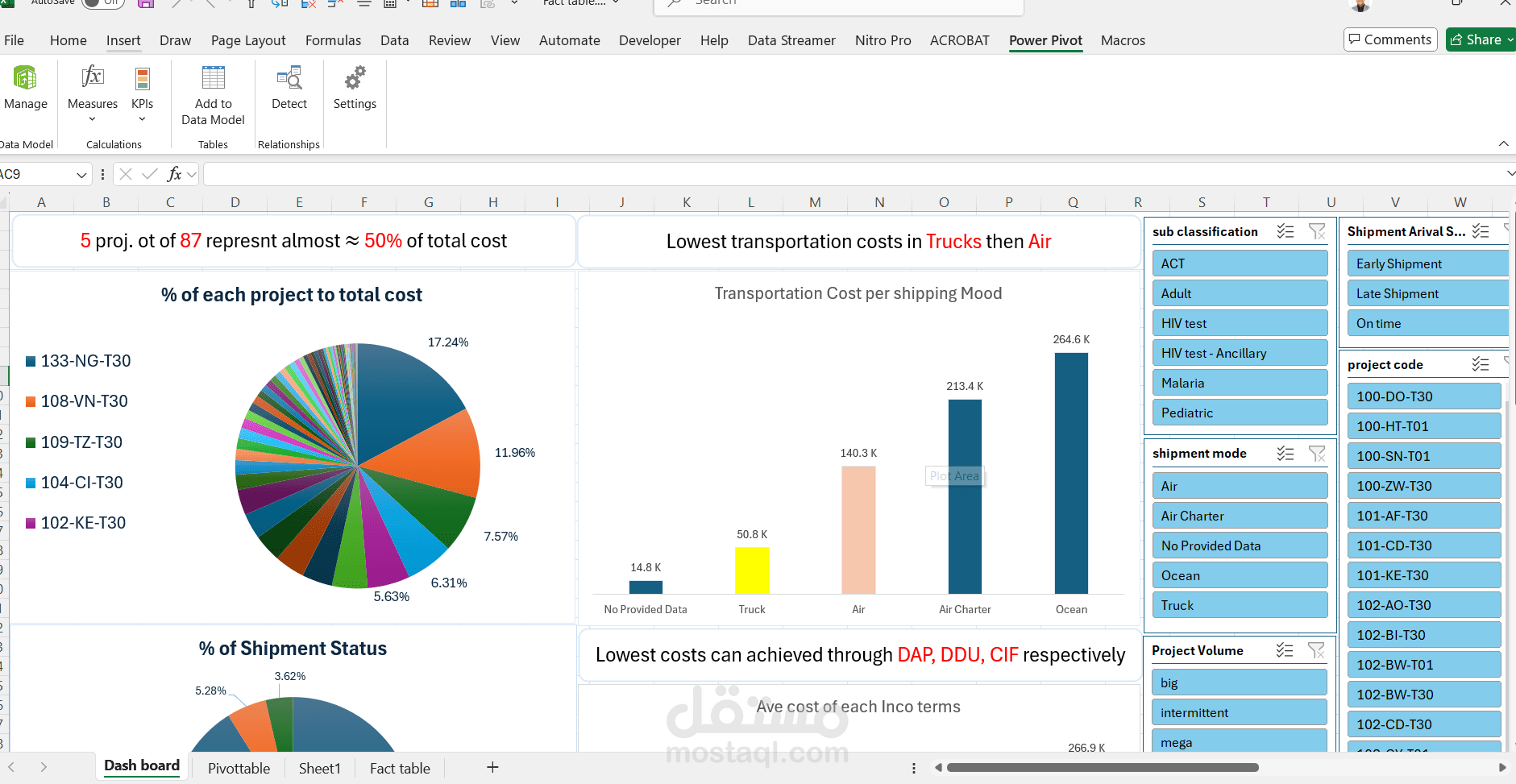
Task: Toggle multi-select on Project Volume slicer
Action: (x=1285, y=650)
